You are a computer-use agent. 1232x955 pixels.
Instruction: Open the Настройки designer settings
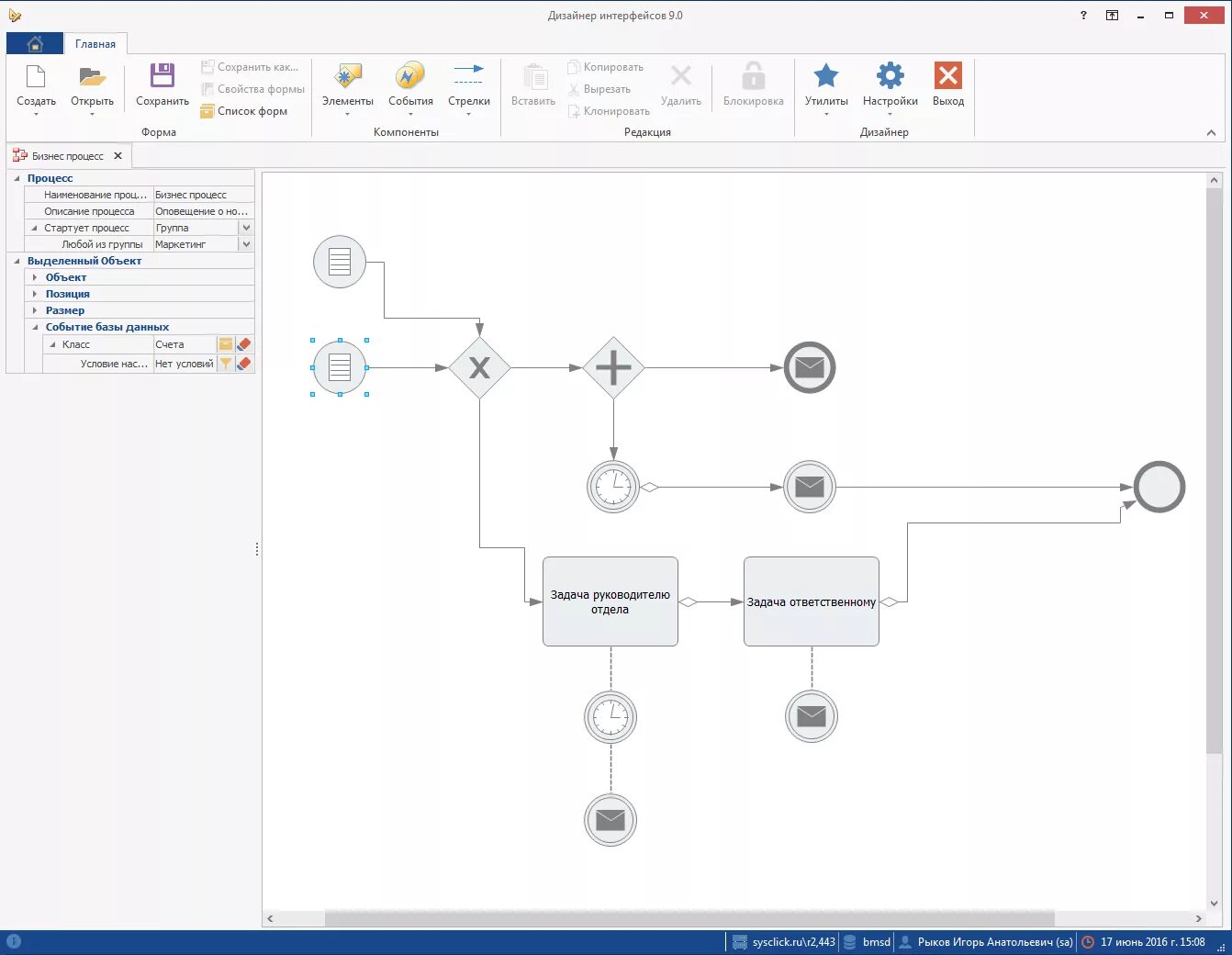coord(889,87)
